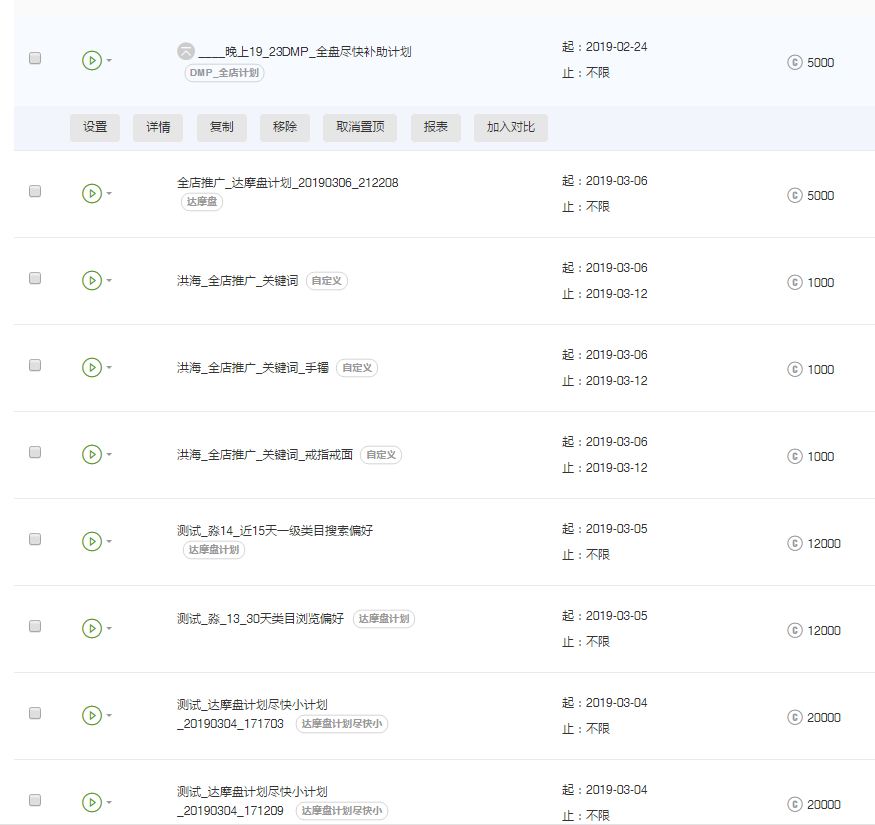Click the 取消置顶 button
Image resolution: width=875 pixels, height=825 pixels.
(x=360, y=127)
